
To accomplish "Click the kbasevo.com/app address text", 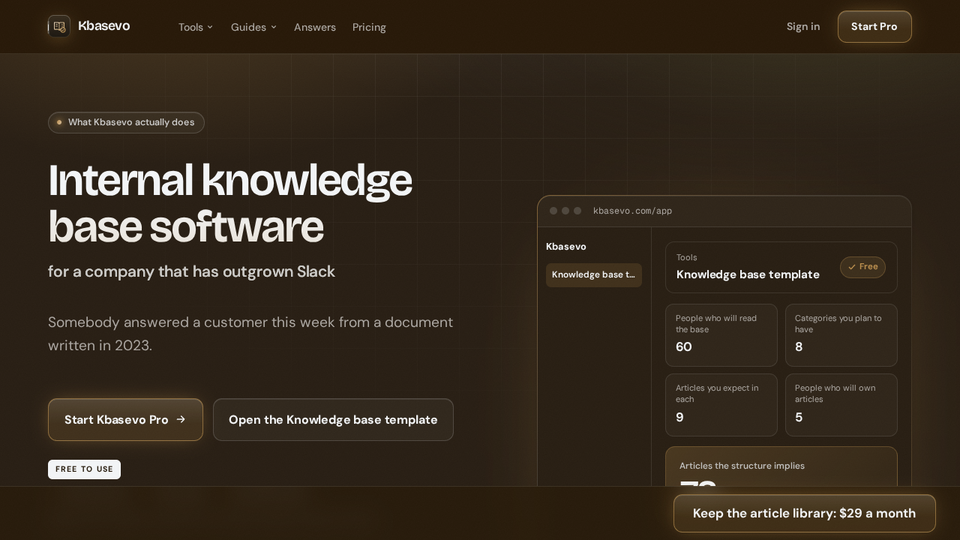I will click(632, 211).
